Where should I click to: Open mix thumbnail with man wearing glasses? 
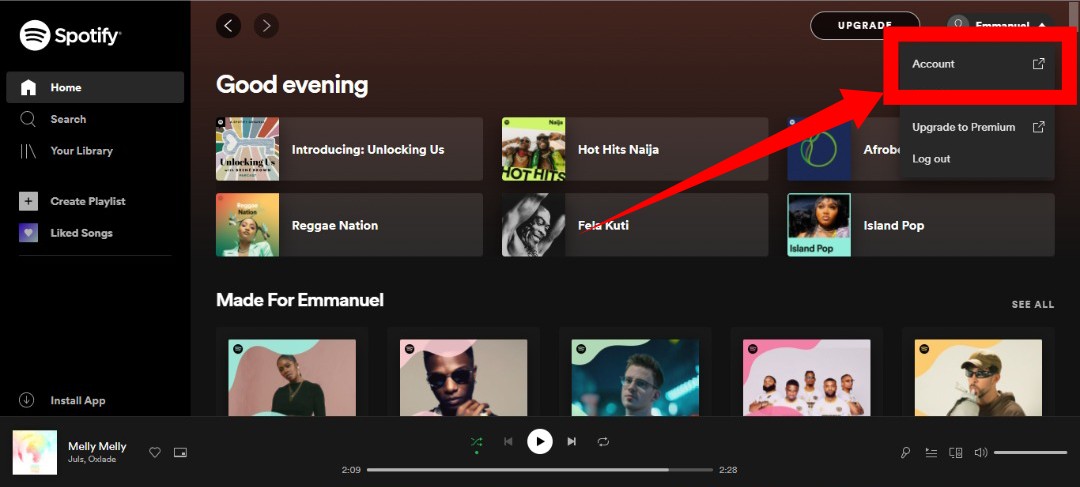pyautogui.click(x=635, y=377)
